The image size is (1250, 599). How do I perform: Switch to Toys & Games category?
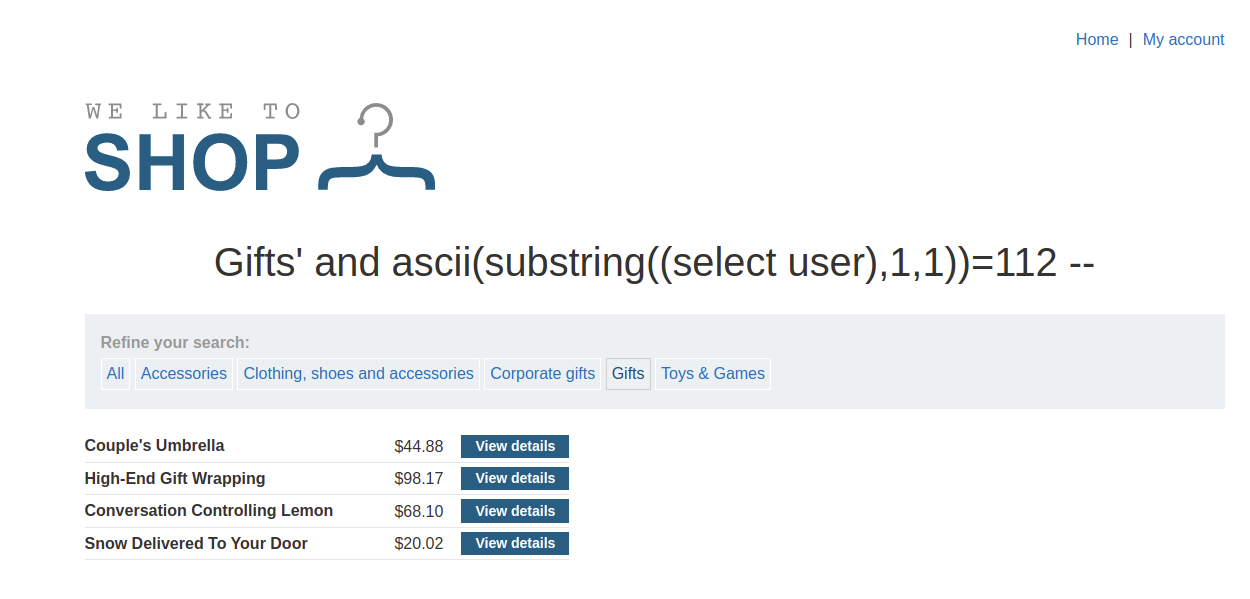tap(713, 374)
